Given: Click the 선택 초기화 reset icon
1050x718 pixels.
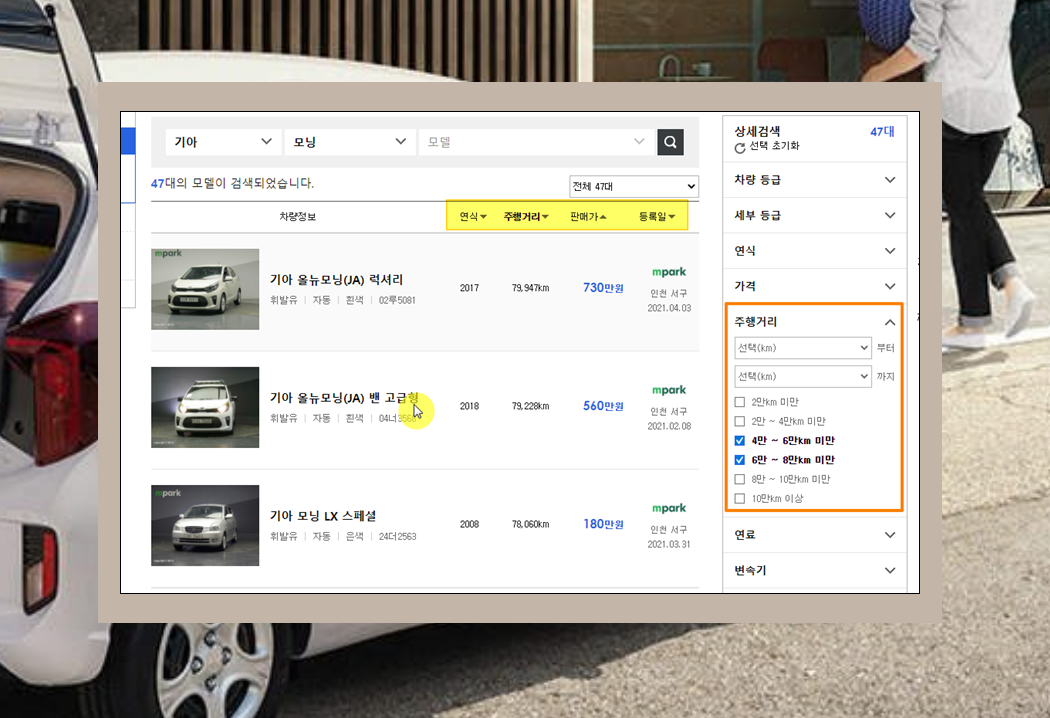Looking at the screenshot, I should 740,148.
